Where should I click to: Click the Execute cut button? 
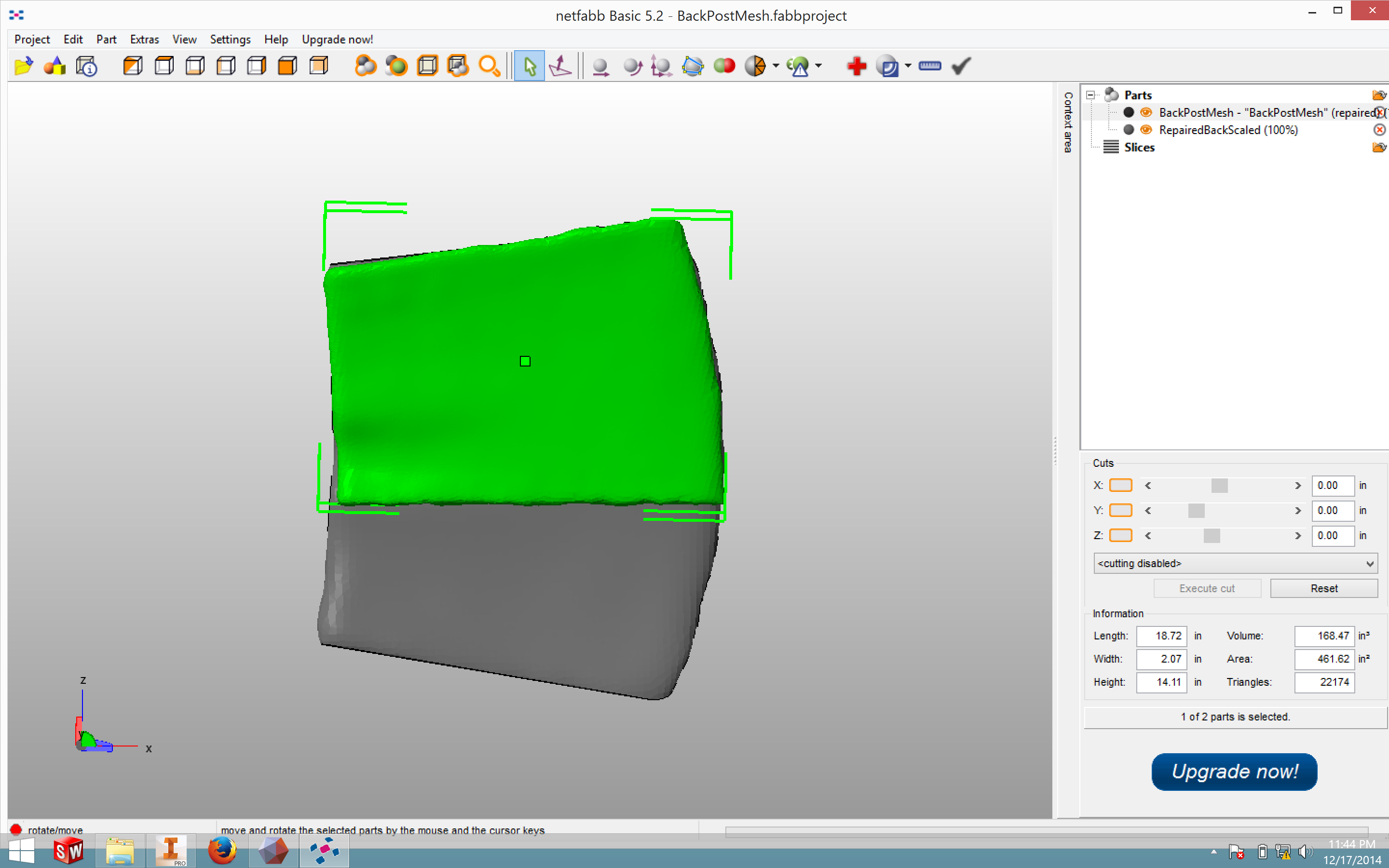click(1206, 588)
